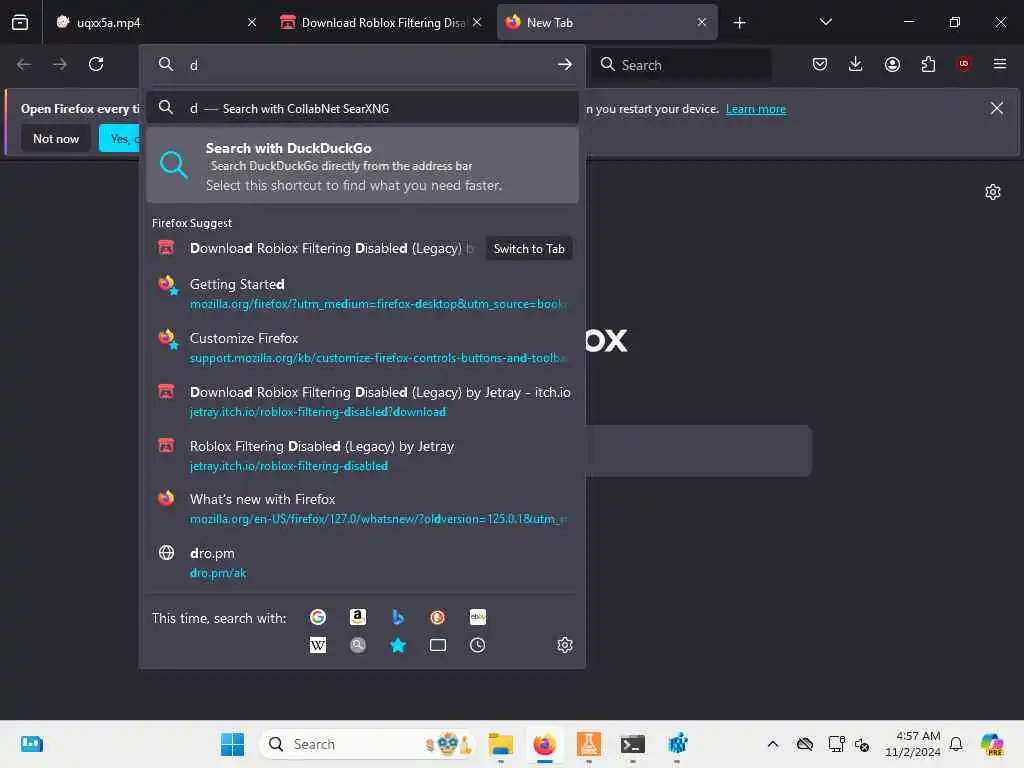Switch to Download Roblox Filtering Disabled tab
Screen dimensions: 1024x768
tap(382, 22)
